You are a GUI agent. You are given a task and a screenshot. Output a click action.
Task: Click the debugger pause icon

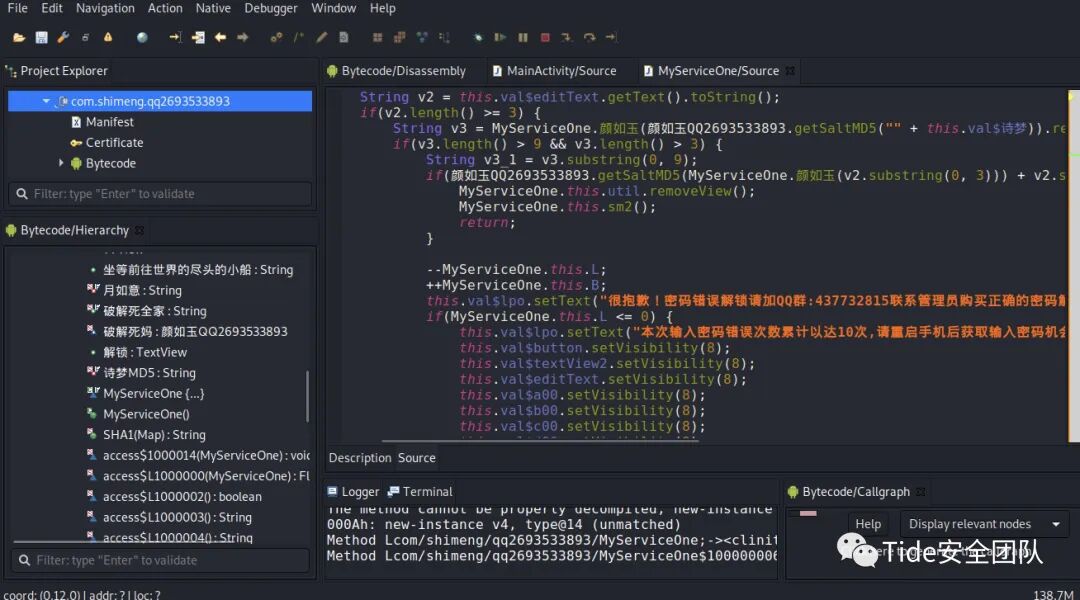[523, 37]
